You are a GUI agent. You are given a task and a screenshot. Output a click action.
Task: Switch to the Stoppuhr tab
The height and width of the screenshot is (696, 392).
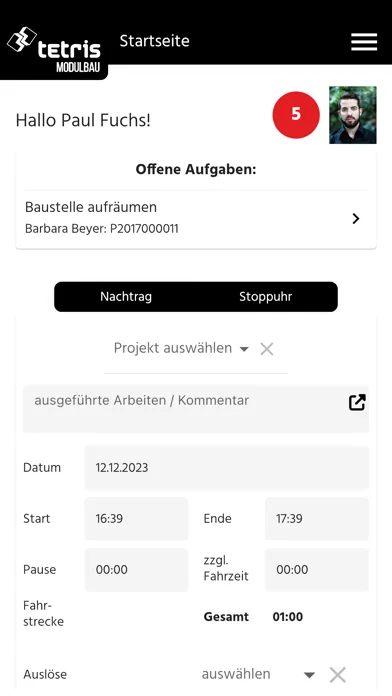265,297
